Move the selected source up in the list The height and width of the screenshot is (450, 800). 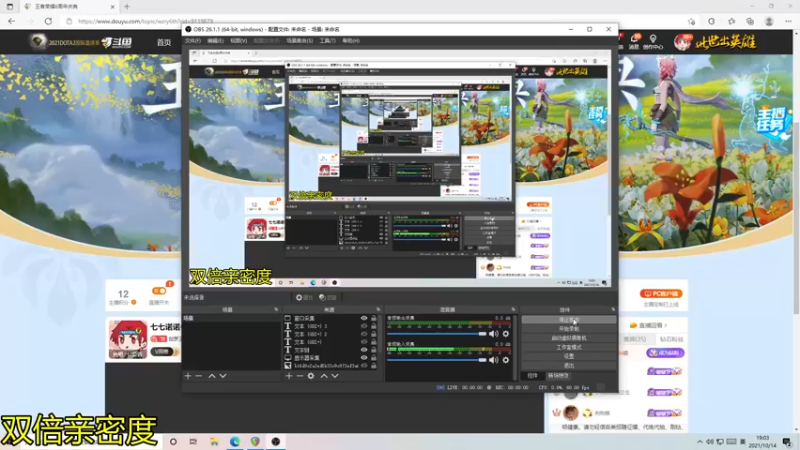coord(323,376)
